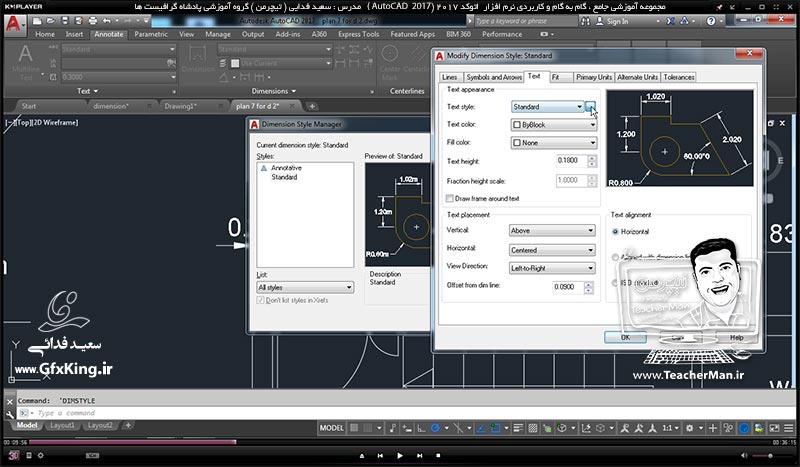Image resolution: width=800 pixels, height=467 pixels.
Task: Toggle transparency icon in status bar
Action: tap(533, 428)
